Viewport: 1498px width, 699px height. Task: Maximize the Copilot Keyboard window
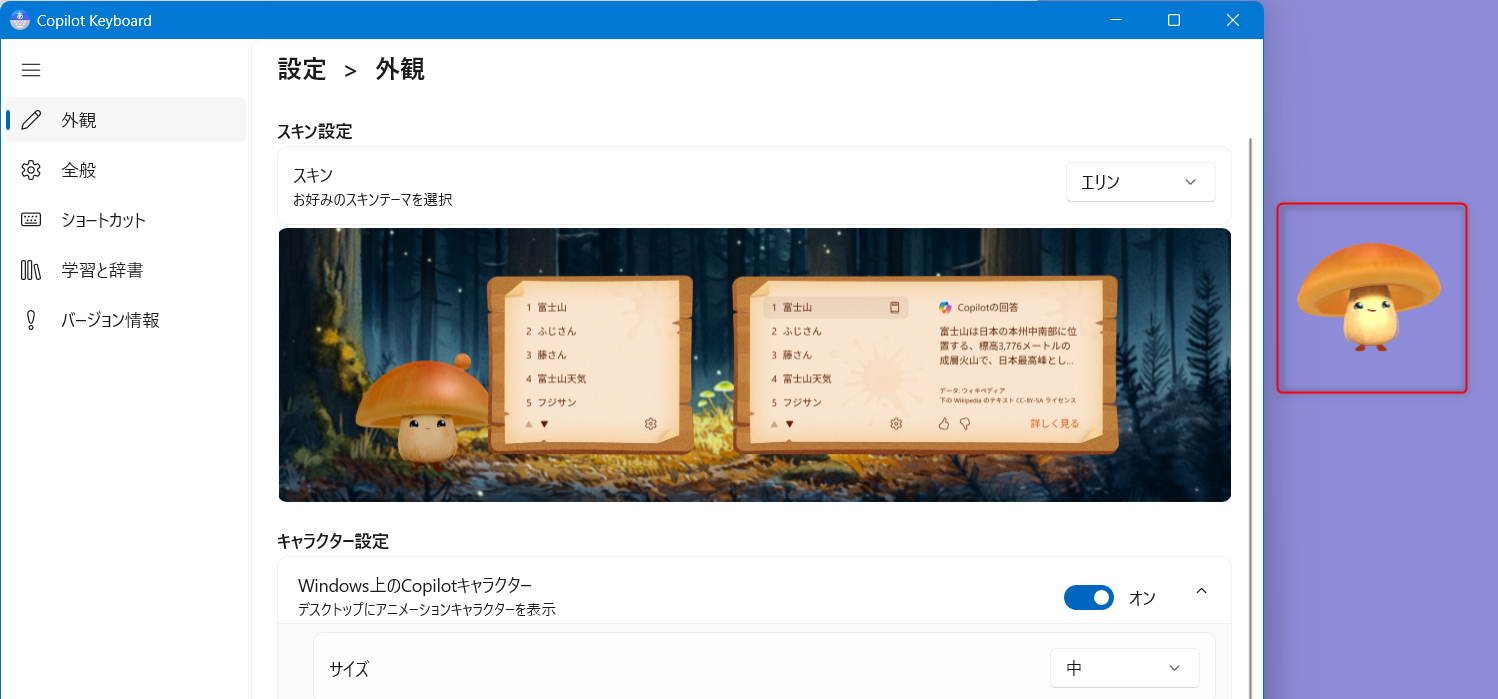(1174, 20)
